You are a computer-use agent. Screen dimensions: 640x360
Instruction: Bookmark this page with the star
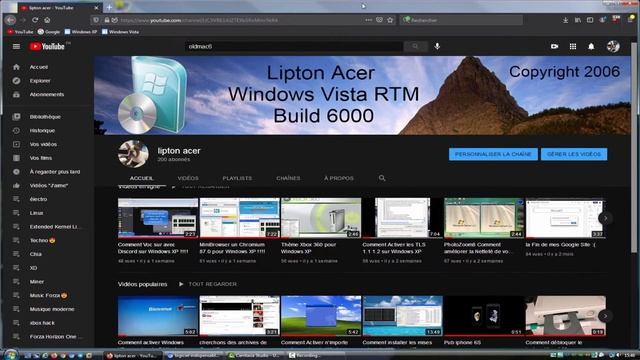(390, 20)
